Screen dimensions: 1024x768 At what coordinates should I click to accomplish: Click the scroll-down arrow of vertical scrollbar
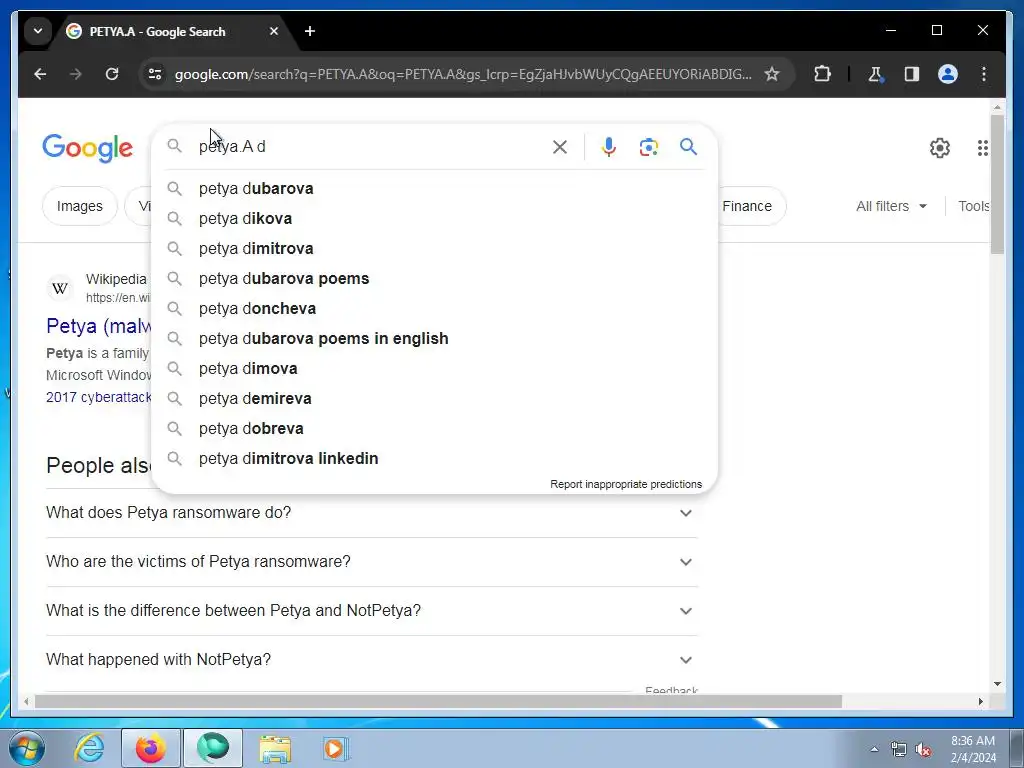(997, 684)
